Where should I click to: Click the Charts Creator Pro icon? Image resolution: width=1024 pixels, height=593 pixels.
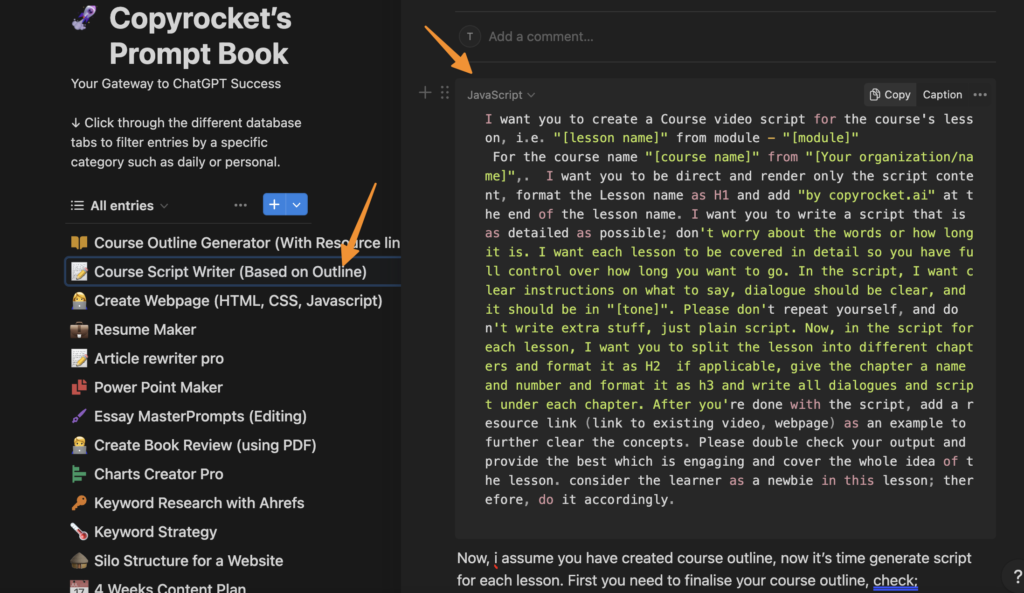79,474
